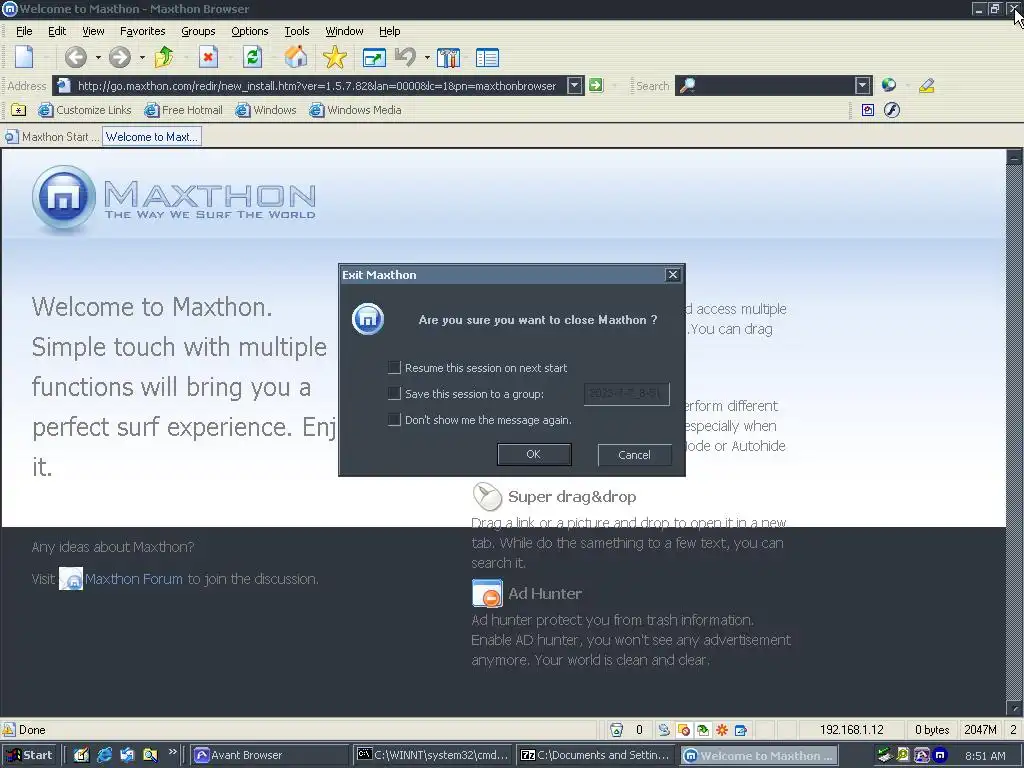Refresh the page with the Refresh icon
Viewport: 1024px width, 768px height.
click(x=252, y=57)
